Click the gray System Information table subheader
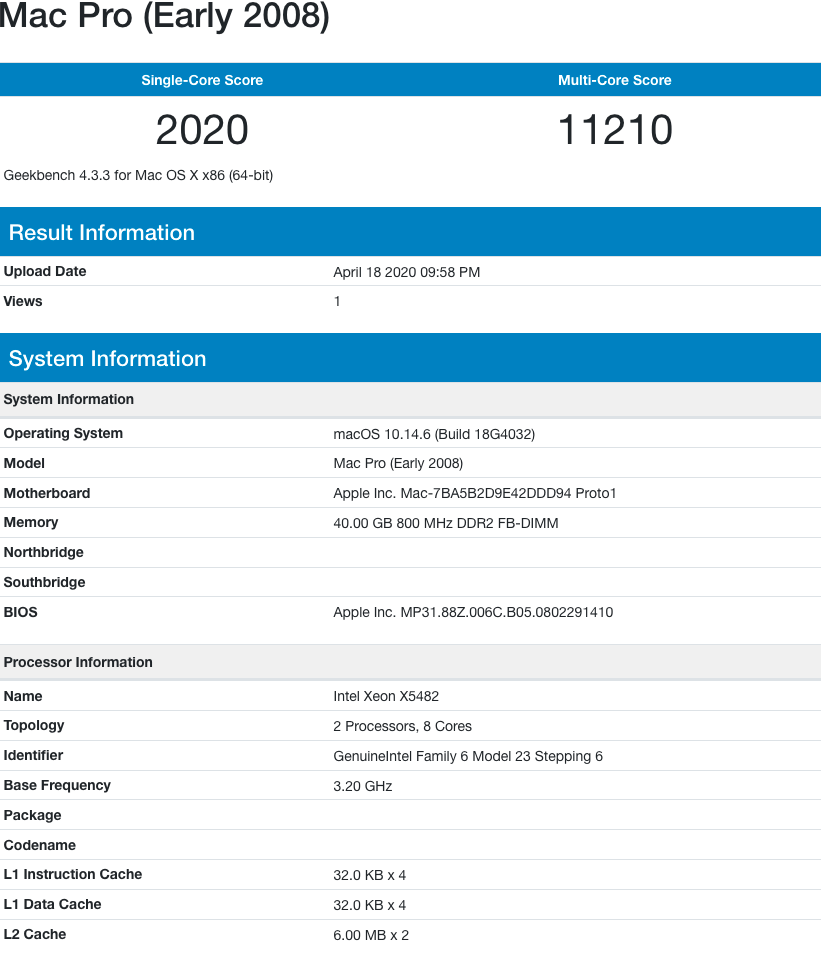The width and height of the screenshot is (821, 964). click(x=410, y=399)
